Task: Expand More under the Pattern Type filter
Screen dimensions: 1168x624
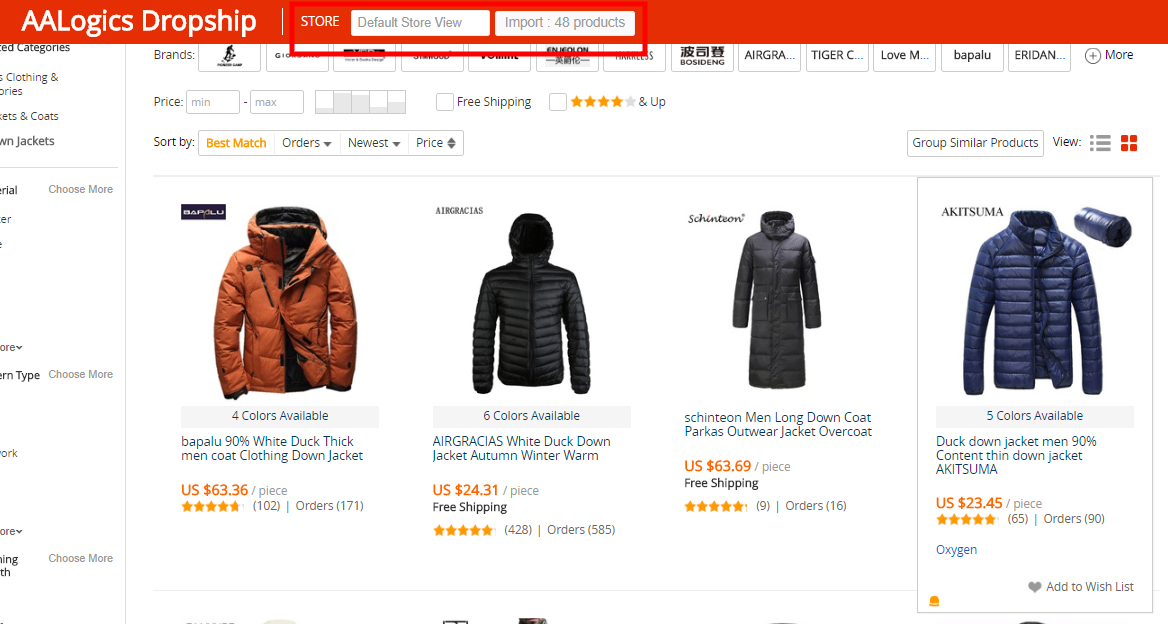Action: coord(11,531)
